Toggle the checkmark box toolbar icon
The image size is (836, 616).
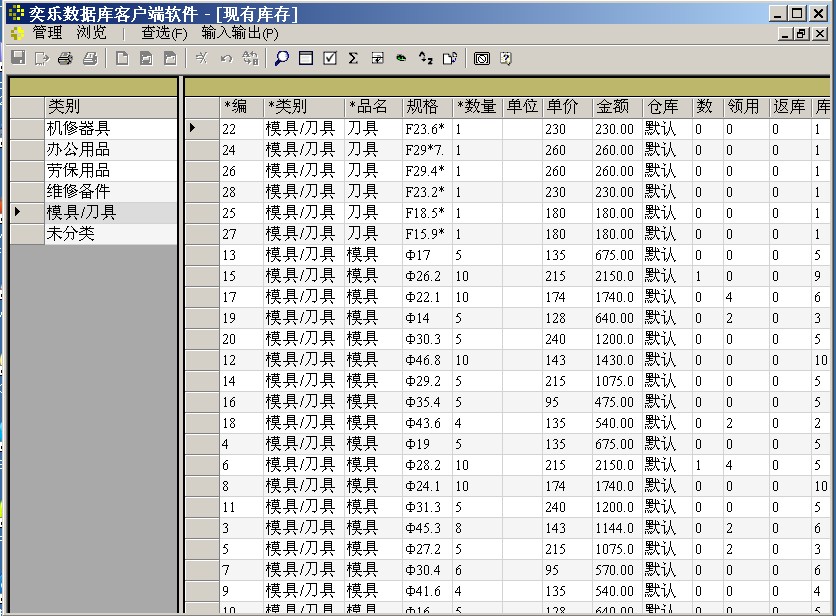[x=330, y=59]
